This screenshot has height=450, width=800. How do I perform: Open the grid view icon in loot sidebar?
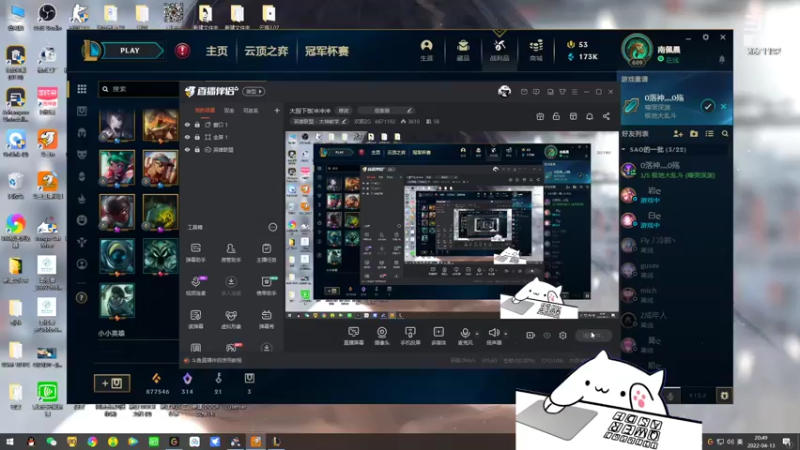[x=82, y=89]
